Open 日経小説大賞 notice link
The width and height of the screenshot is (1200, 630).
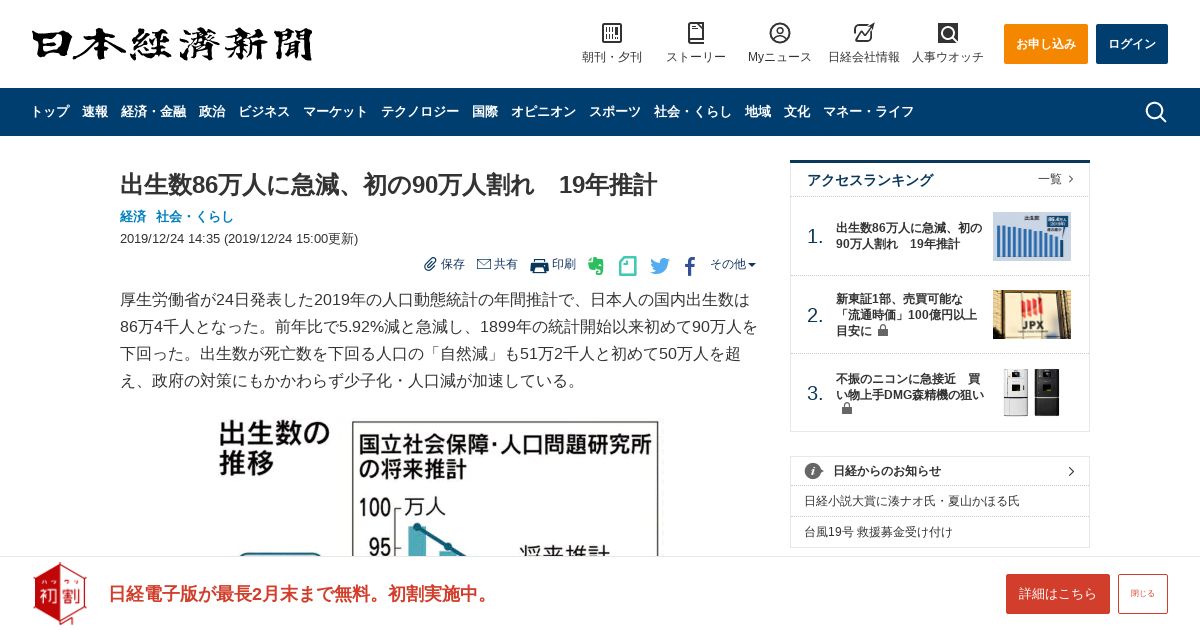point(912,501)
